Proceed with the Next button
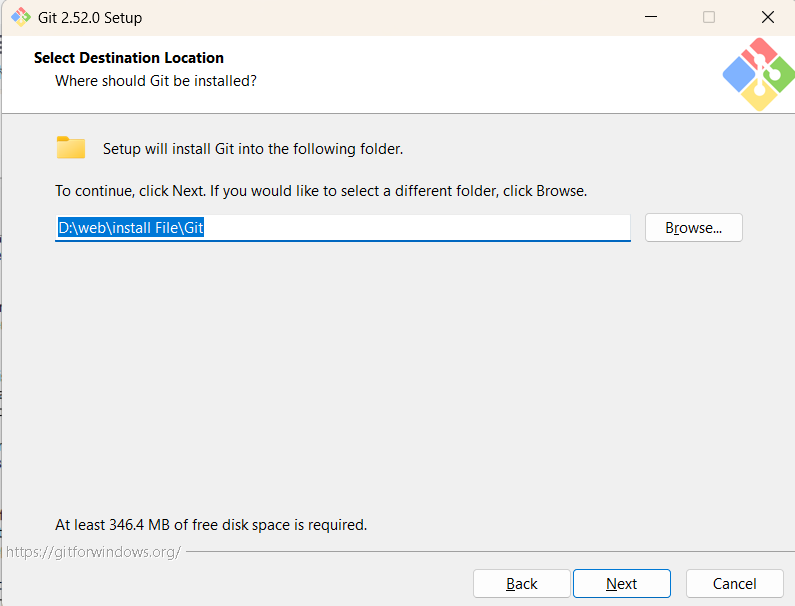Viewport: 795px width, 606px height. pyautogui.click(x=622, y=584)
